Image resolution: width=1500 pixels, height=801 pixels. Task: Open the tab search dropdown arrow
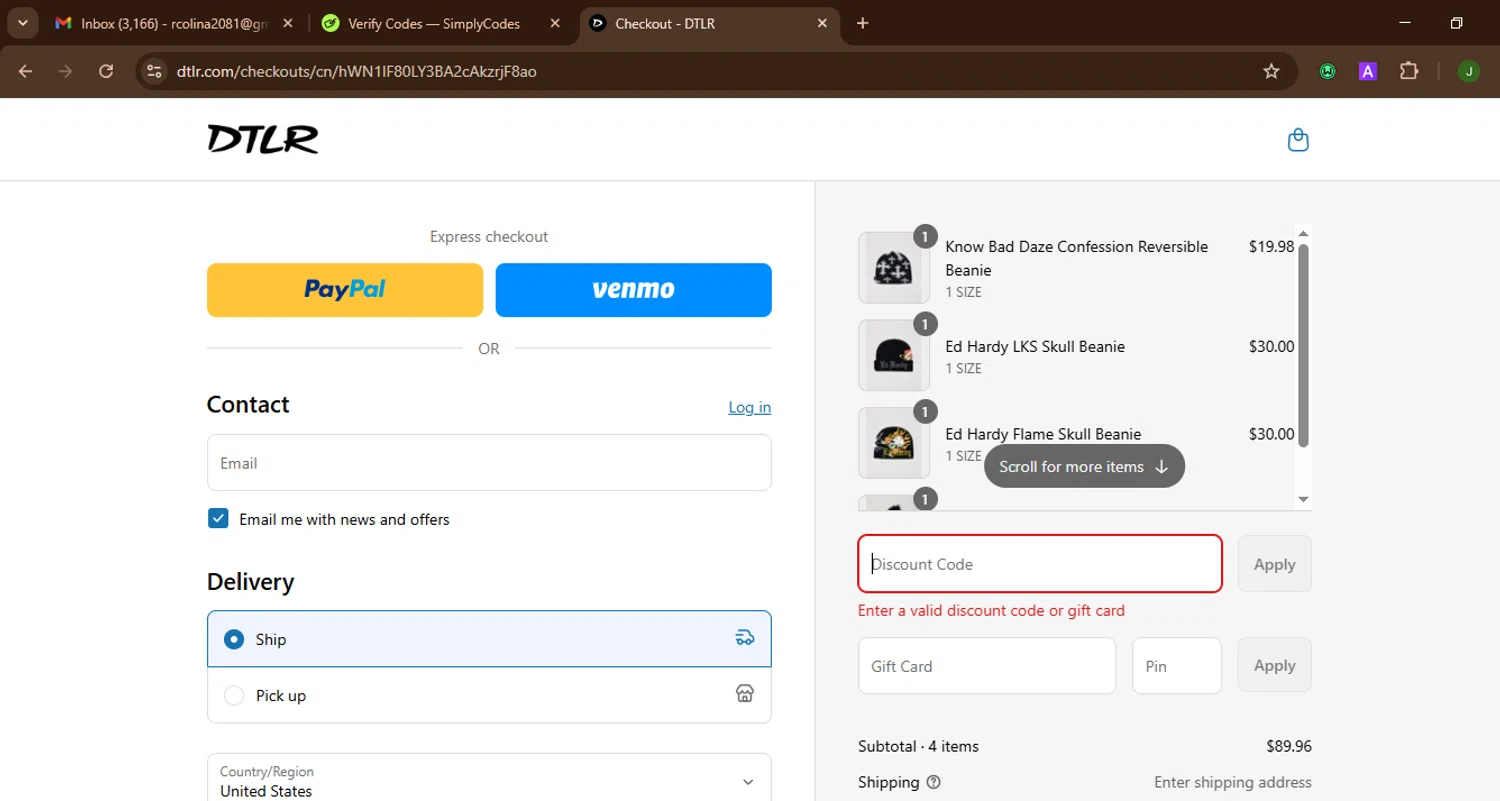click(22, 23)
